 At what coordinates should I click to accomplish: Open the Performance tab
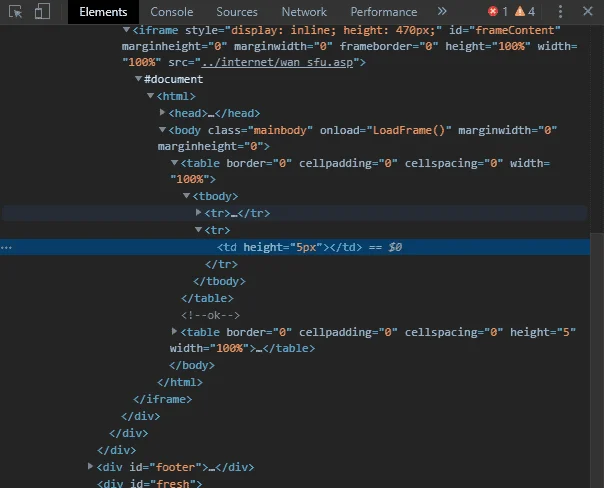coord(384,12)
